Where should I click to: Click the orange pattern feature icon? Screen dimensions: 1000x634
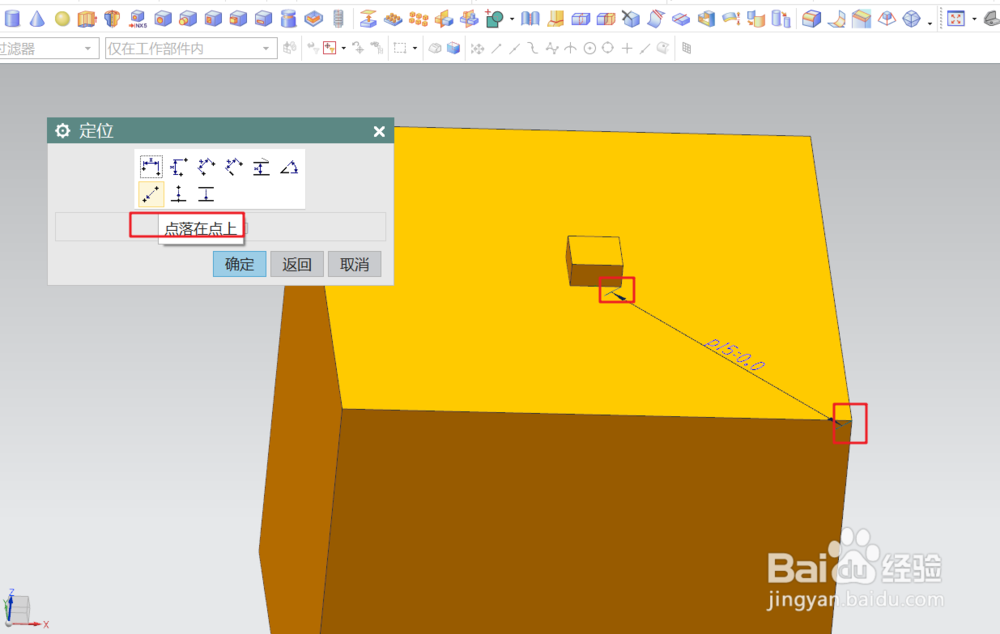(x=418, y=18)
